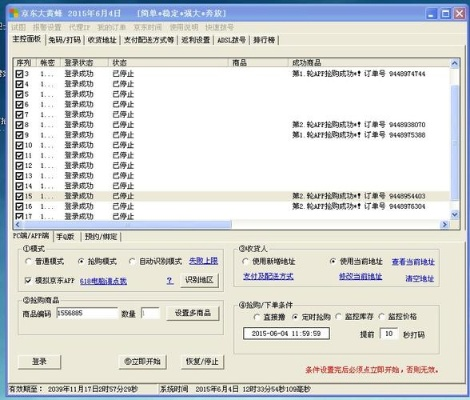The width and height of the screenshot is (470, 400).
Task: Open the 返利设置 tab
Action: pos(196,40)
